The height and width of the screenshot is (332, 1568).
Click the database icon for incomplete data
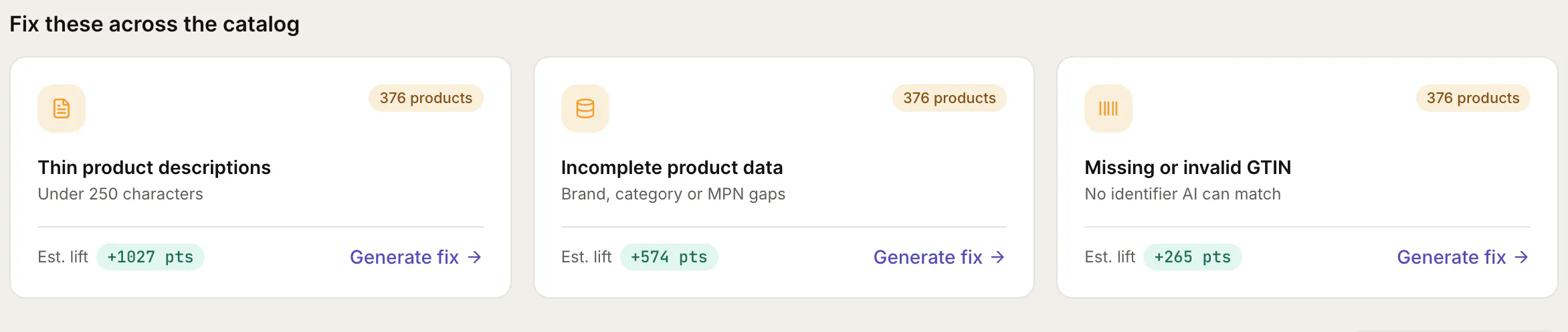[x=585, y=108]
